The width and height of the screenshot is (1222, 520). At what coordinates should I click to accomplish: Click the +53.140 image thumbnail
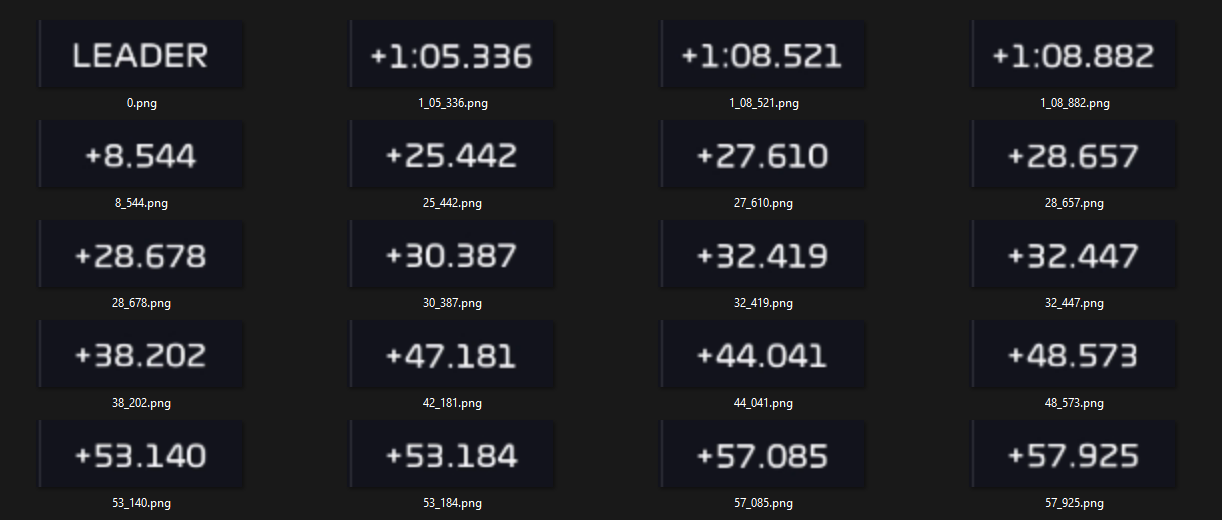click(x=141, y=455)
